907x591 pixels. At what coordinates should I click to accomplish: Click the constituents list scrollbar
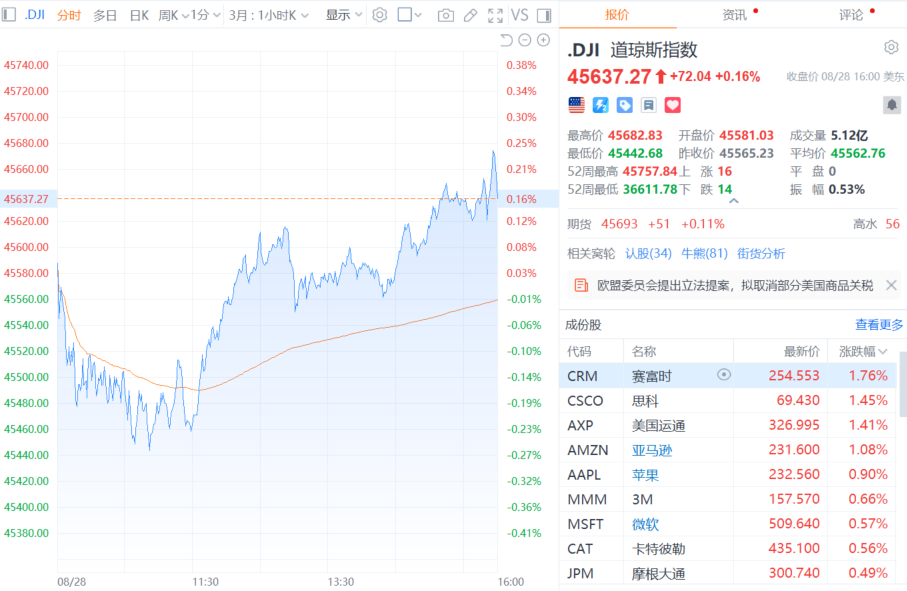(x=902, y=384)
